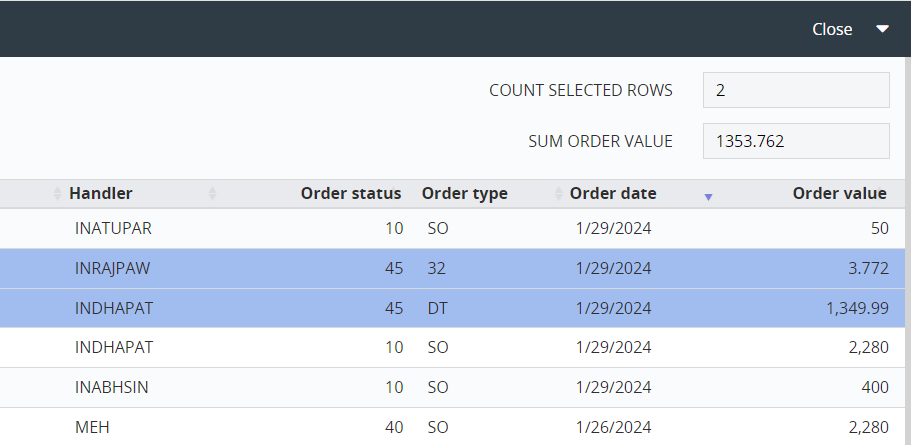Deselect the highlighted INDHAPAT DT row
This screenshot has width=911, height=445.
[456, 308]
